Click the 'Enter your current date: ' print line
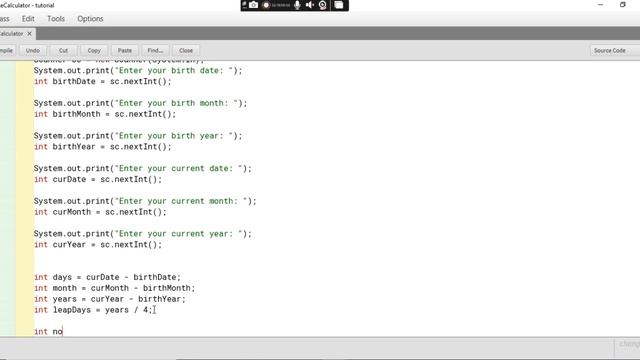This screenshot has height=360, width=640. click(143, 168)
